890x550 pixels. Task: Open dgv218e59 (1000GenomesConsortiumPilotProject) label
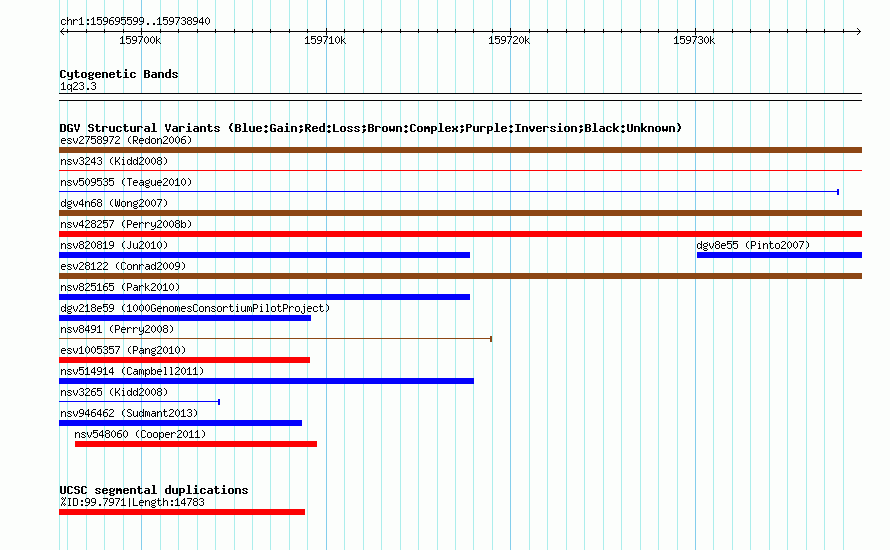pos(195,308)
